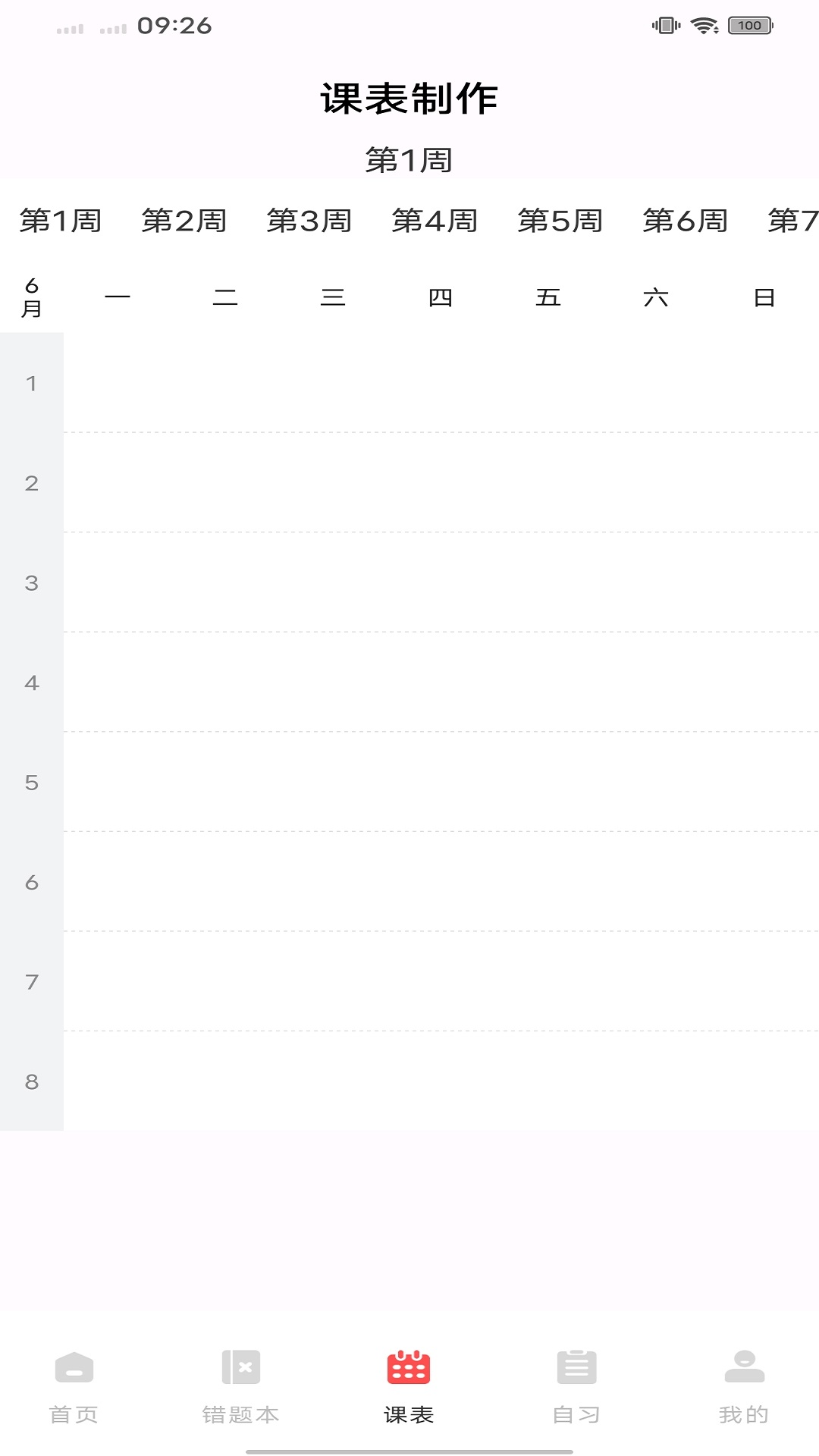Tap the Wi-Fi status icon

tap(705, 26)
